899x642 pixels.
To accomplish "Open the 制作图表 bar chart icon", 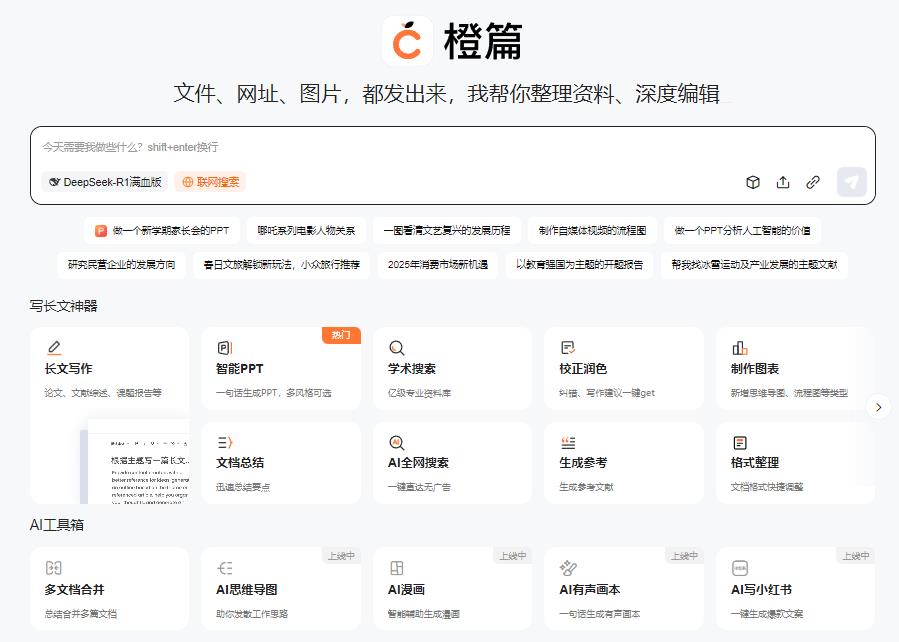I will (x=740, y=347).
